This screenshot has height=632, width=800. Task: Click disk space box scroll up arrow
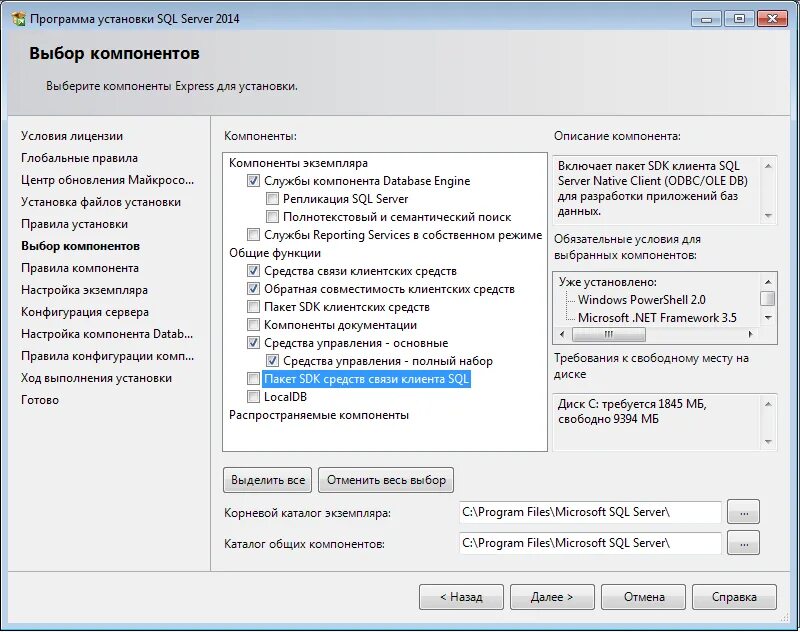point(768,404)
